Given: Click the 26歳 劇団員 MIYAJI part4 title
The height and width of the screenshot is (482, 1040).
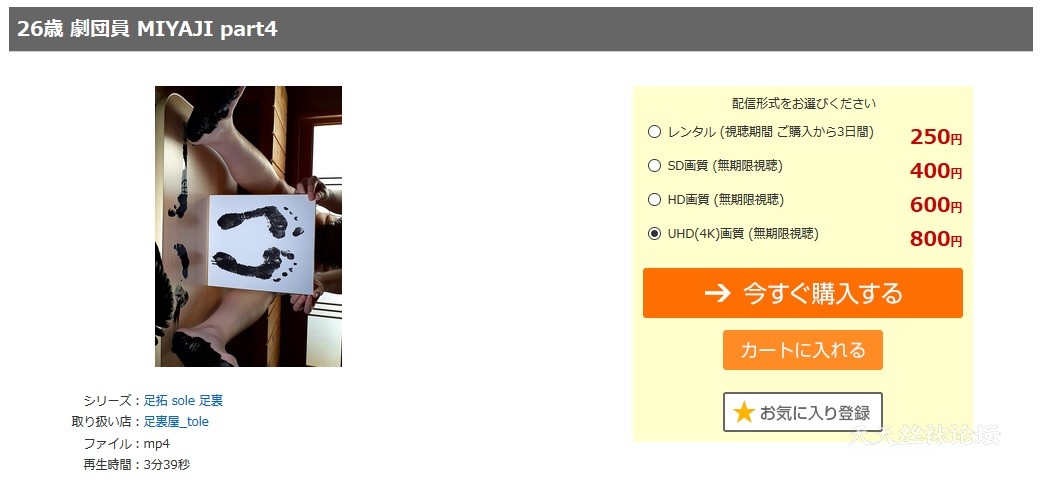Looking at the screenshot, I should (147, 29).
